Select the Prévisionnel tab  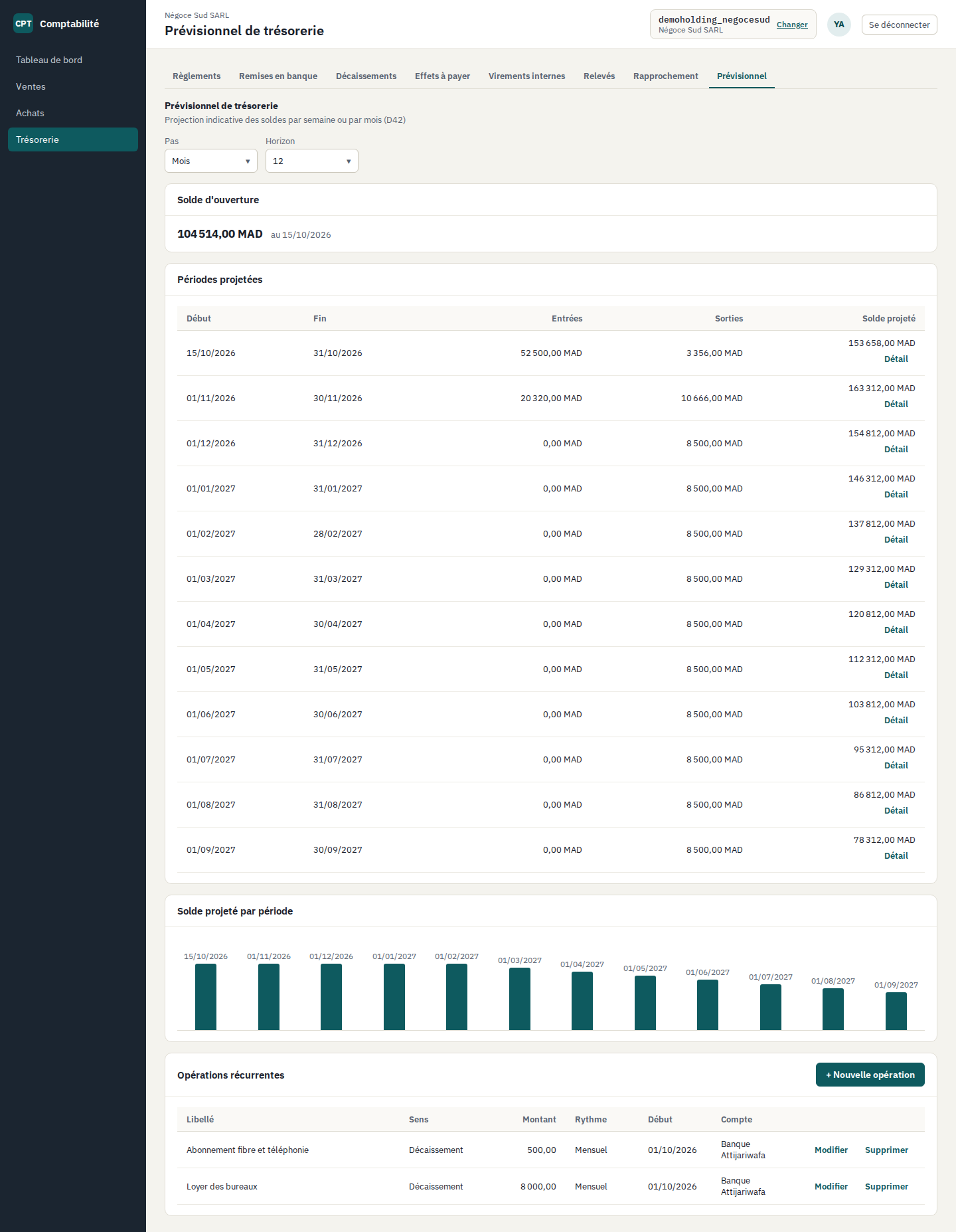pos(742,76)
